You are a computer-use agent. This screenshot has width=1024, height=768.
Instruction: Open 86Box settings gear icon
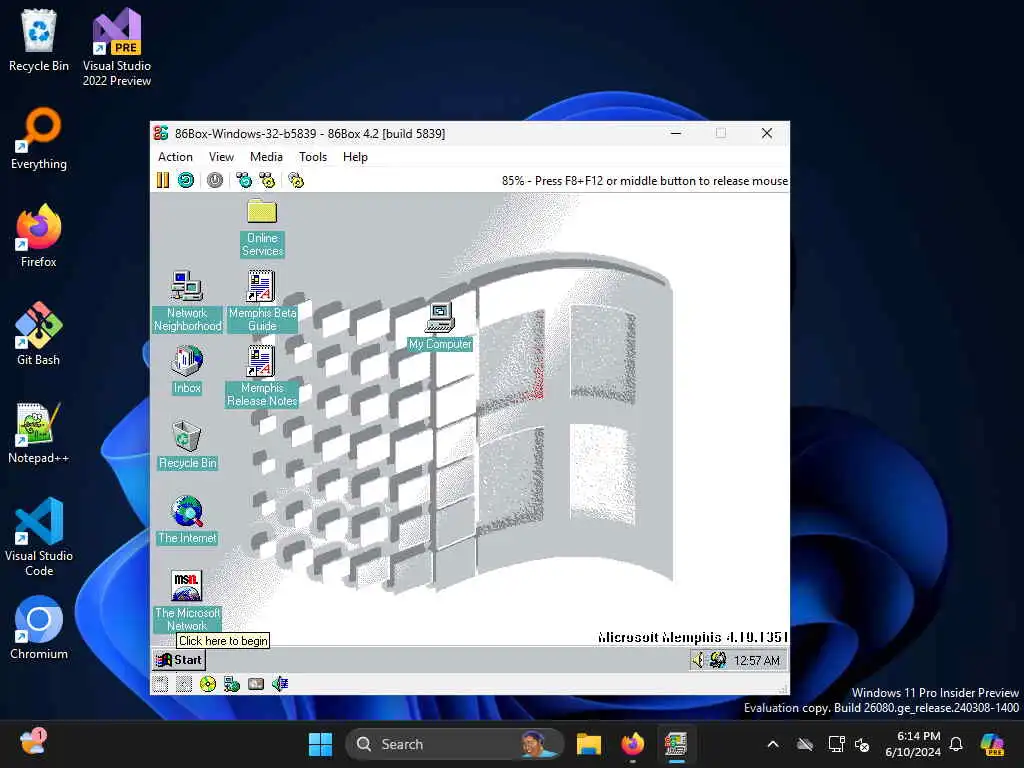tap(296, 180)
